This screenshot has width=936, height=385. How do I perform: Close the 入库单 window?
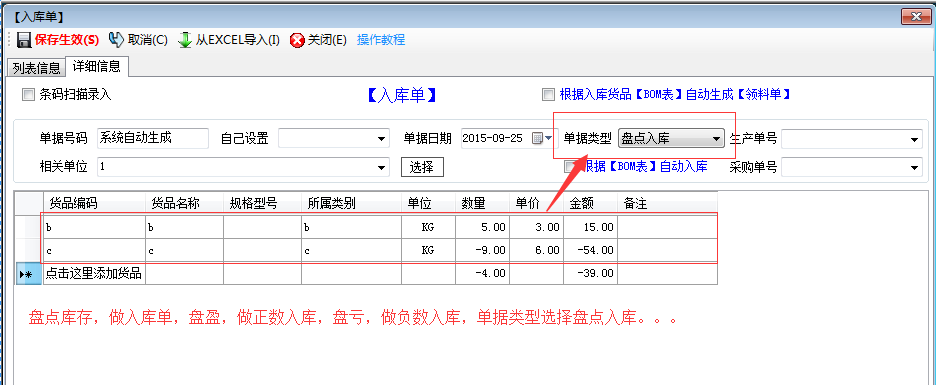(912, 17)
